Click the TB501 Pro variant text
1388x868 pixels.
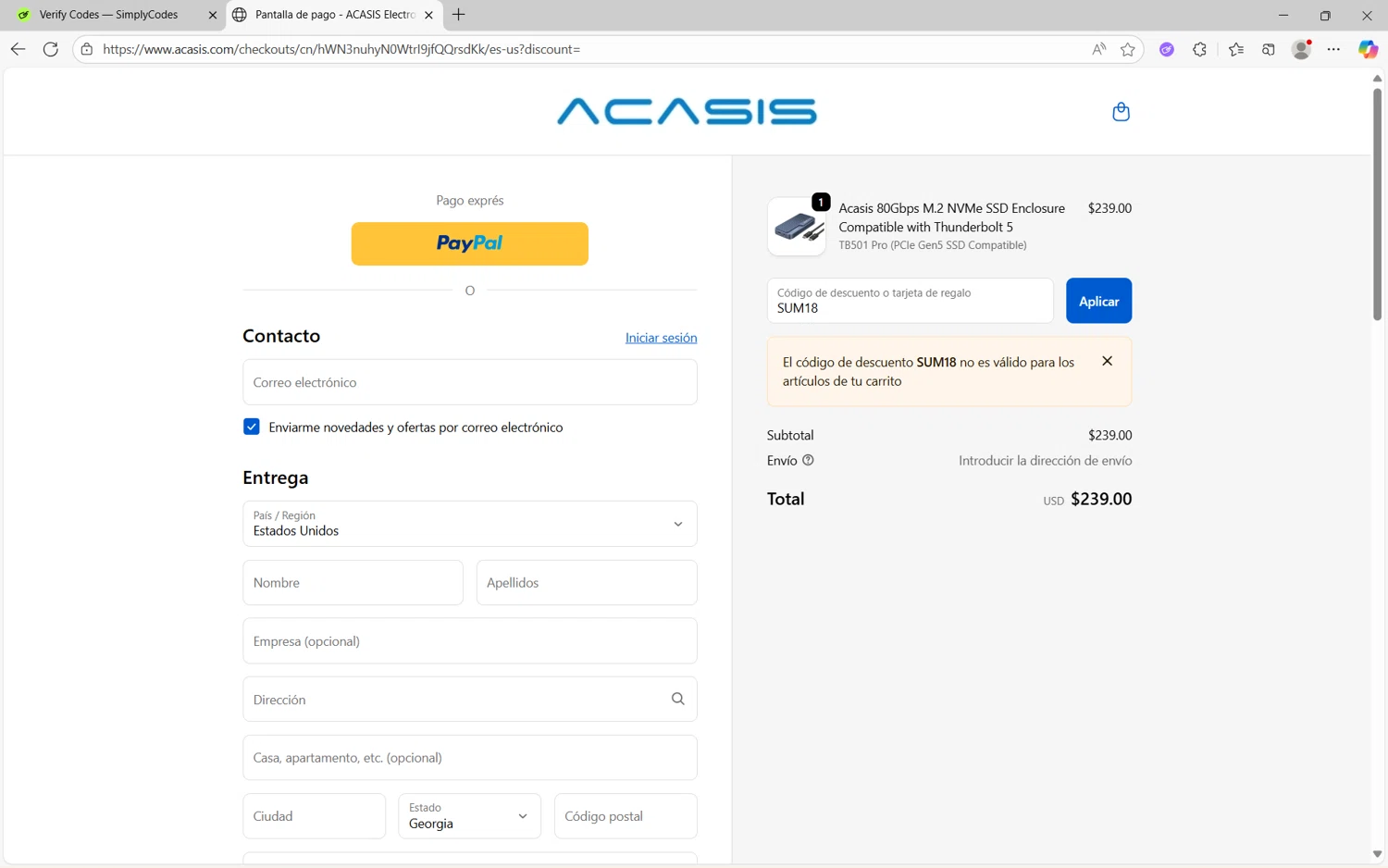[933, 245]
